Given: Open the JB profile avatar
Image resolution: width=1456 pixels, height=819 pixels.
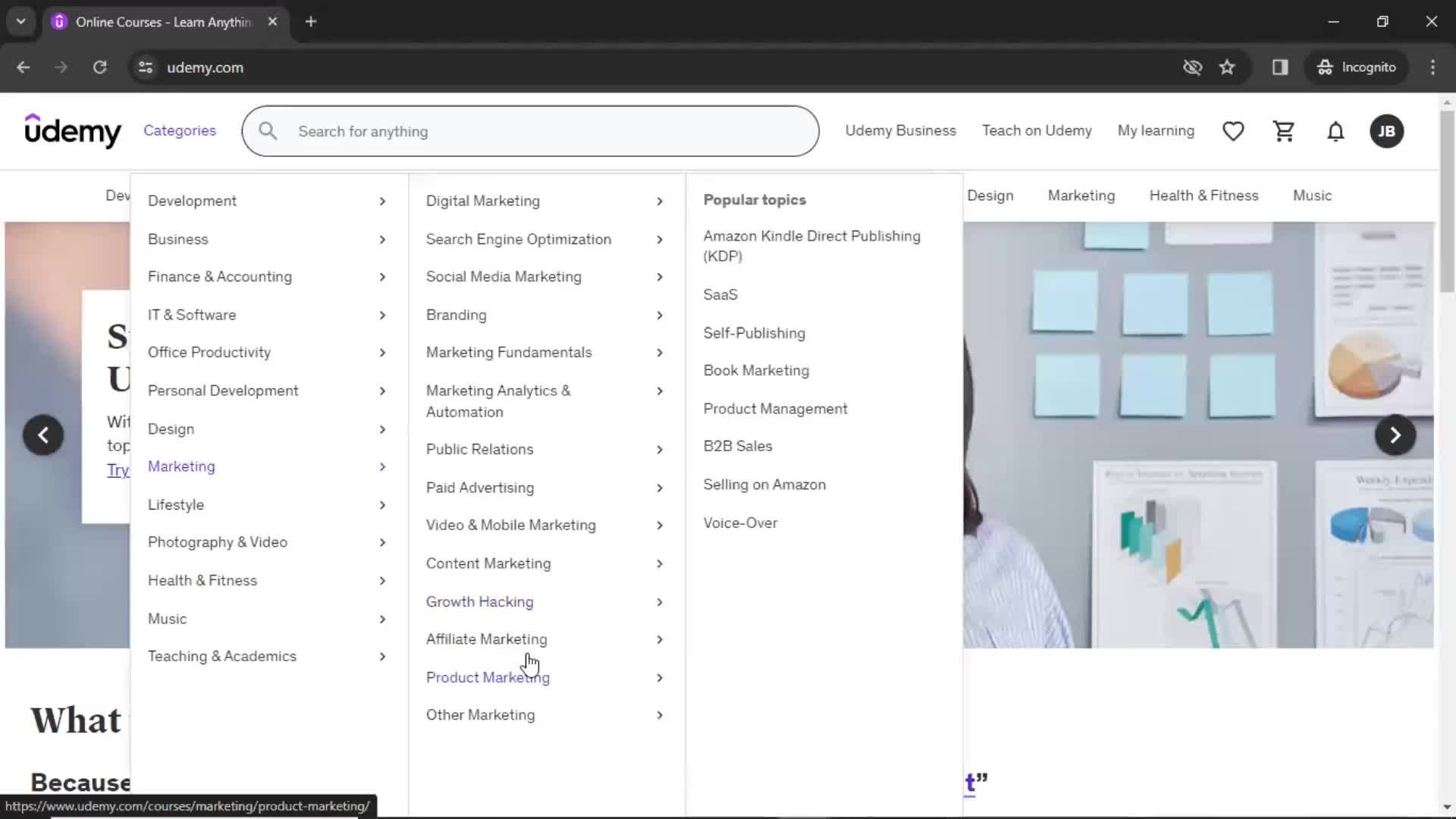Looking at the screenshot, I should point(1386,131).
